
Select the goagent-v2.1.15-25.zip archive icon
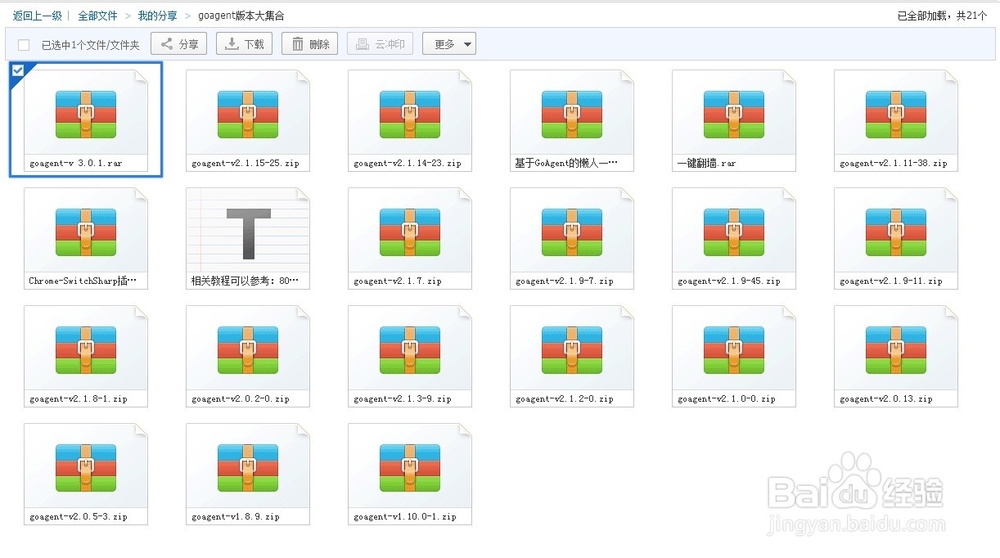[247, 115]
